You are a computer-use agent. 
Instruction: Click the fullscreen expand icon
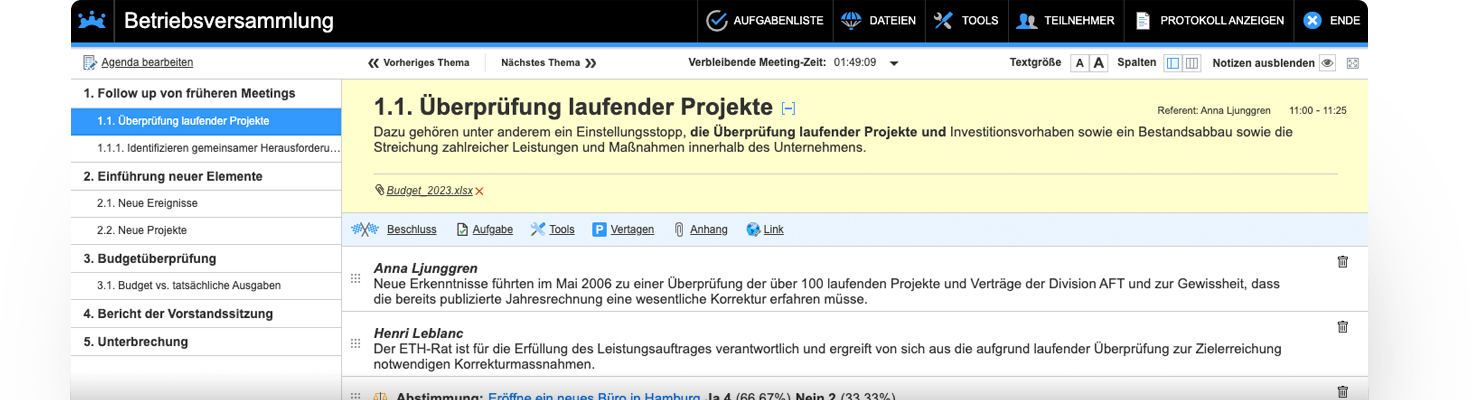click(1353, 63)
